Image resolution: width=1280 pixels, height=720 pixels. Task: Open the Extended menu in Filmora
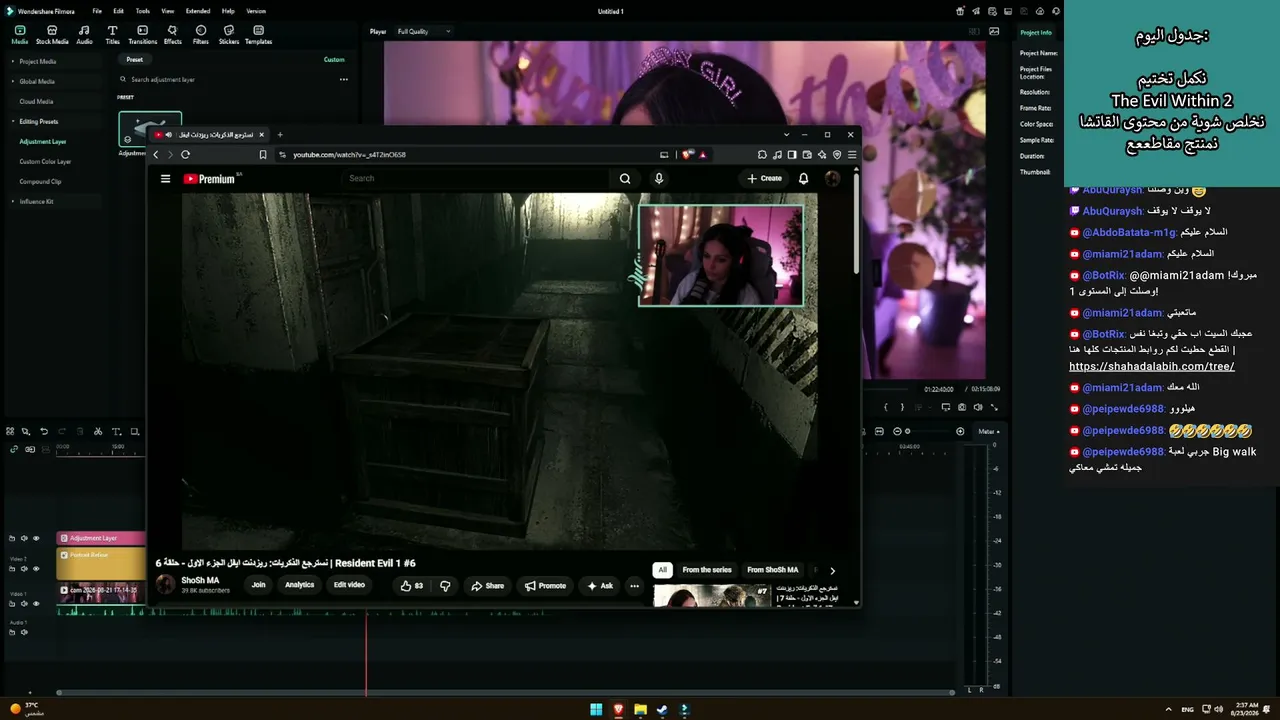[198, 11]
